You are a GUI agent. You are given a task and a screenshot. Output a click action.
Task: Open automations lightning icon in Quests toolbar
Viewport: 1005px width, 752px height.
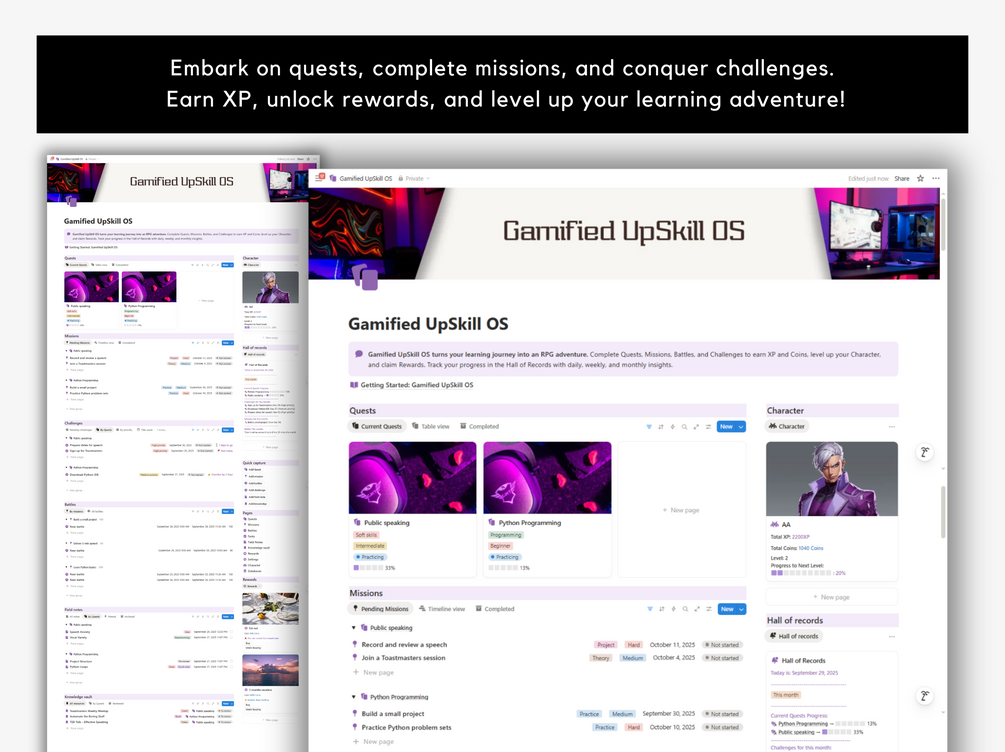click(x=672, y=426)
